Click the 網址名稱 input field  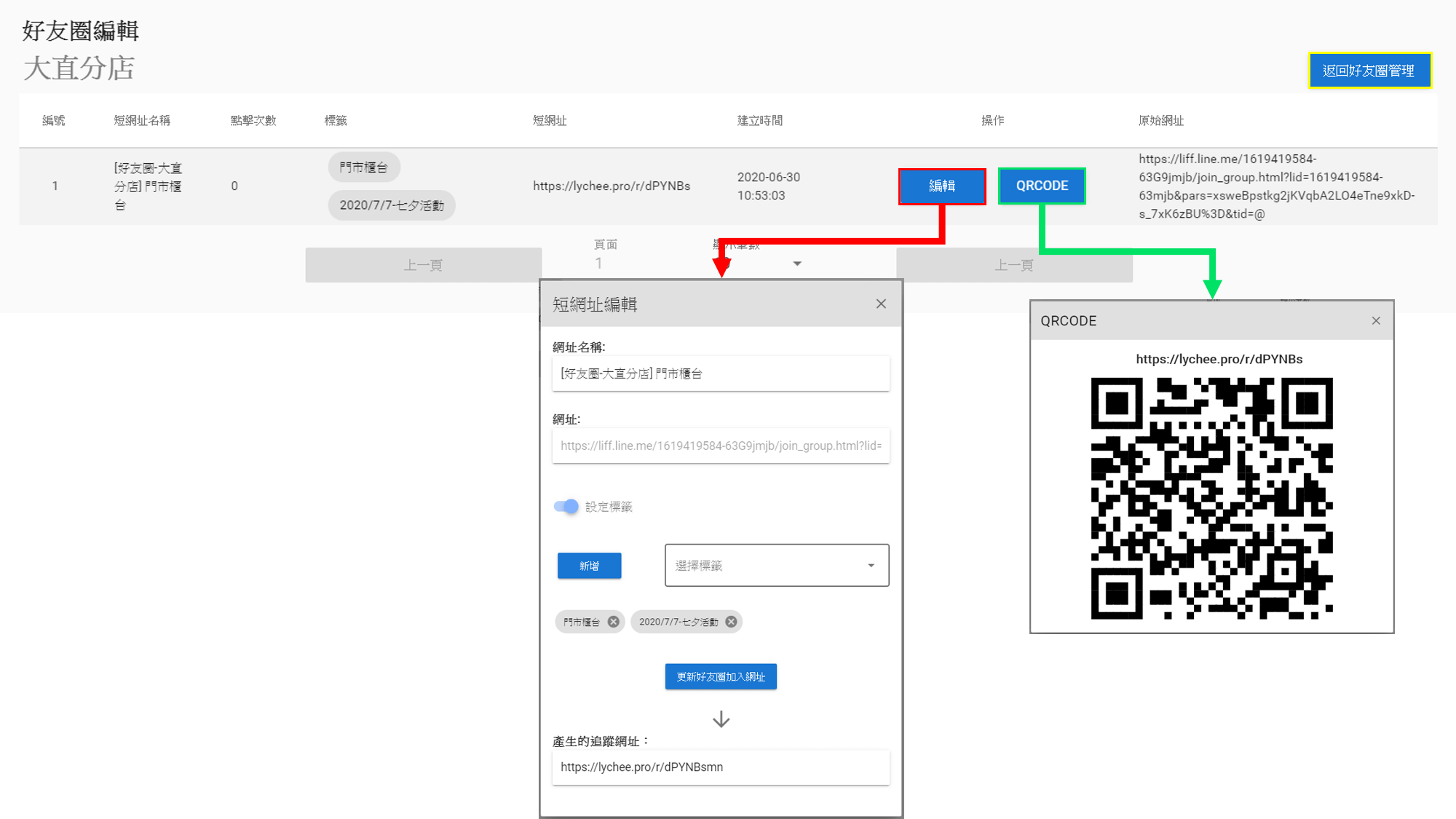721,373
